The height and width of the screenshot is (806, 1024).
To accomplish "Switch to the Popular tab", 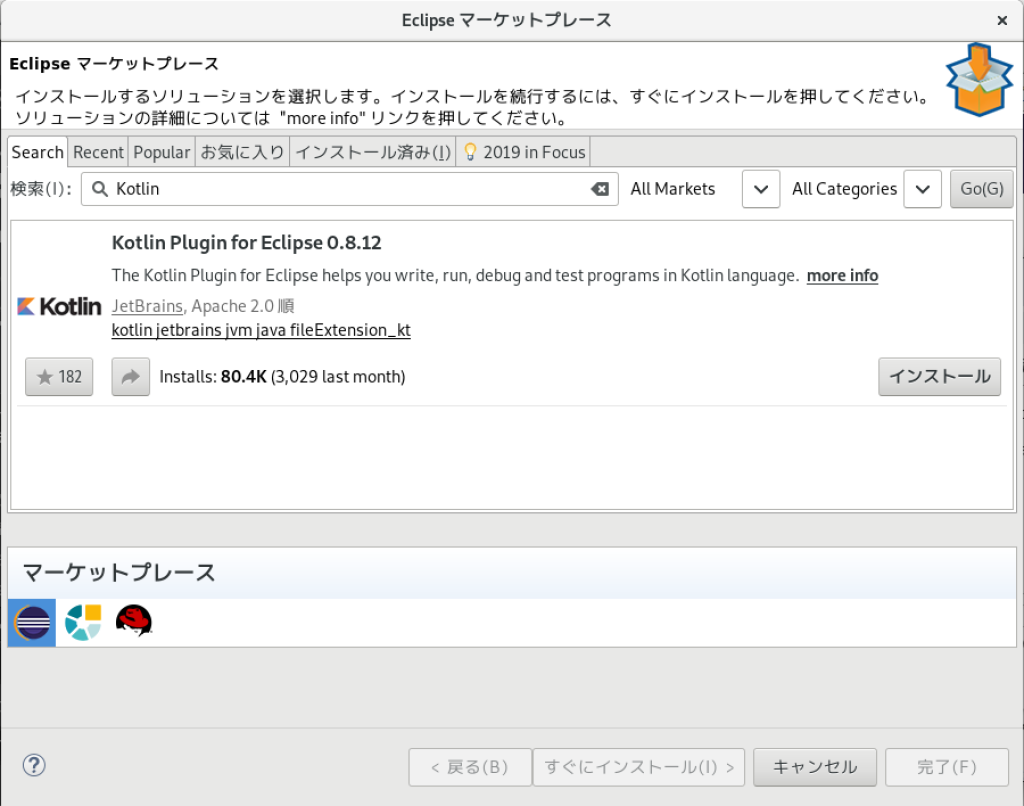I will coord(161,152).
